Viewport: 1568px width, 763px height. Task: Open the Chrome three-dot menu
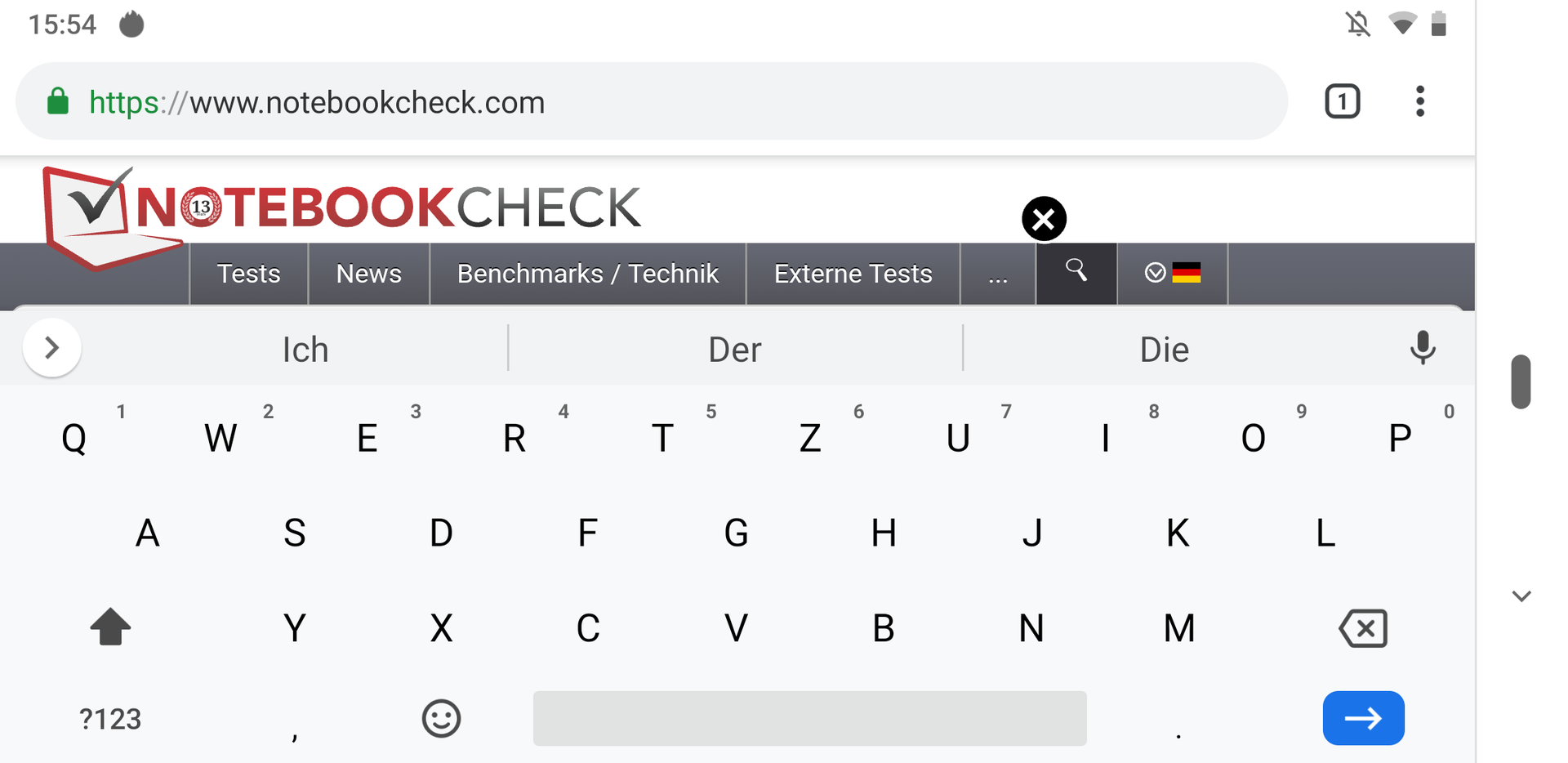[1420, 101]
